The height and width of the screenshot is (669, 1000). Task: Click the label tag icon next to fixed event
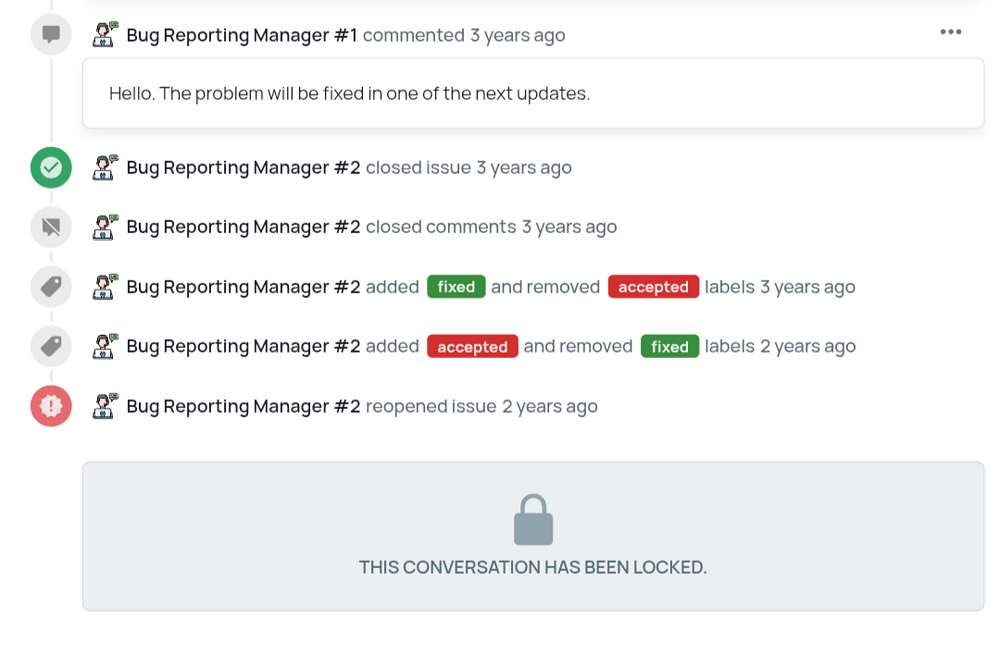click(x=50, y=286)
